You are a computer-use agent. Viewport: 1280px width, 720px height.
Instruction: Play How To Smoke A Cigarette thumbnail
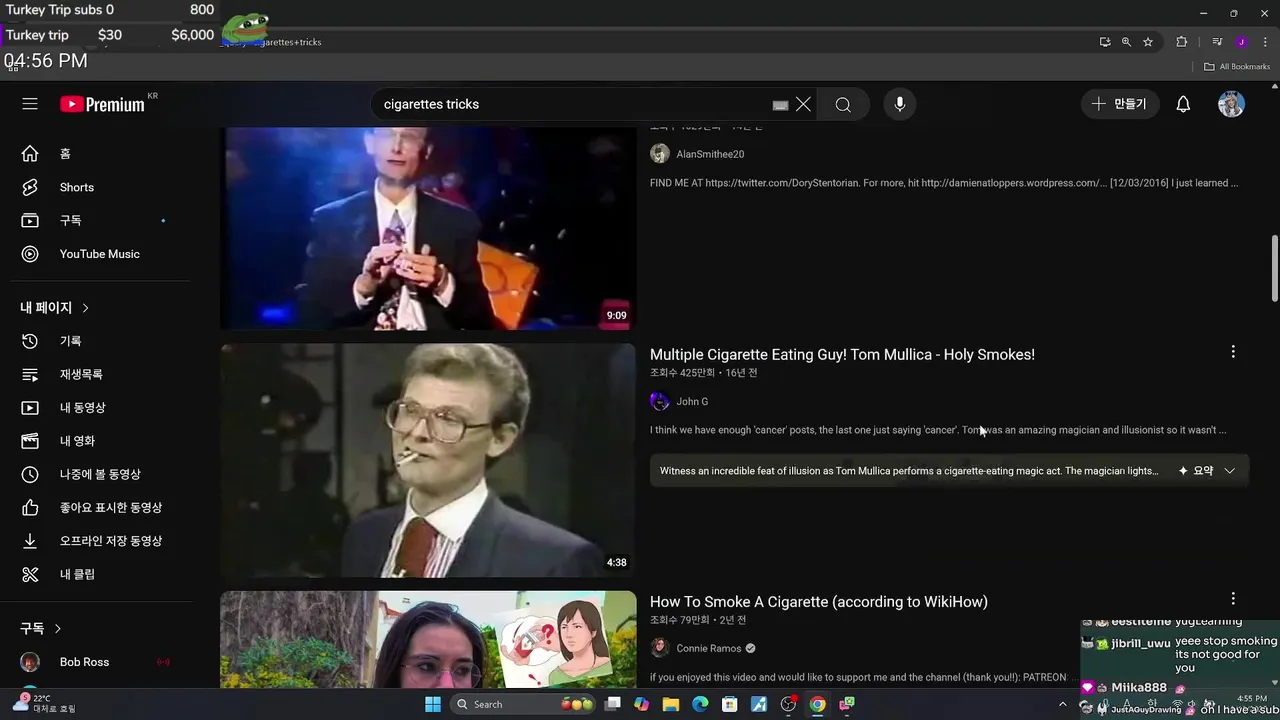pyautogui.click(x=428, y=640)
